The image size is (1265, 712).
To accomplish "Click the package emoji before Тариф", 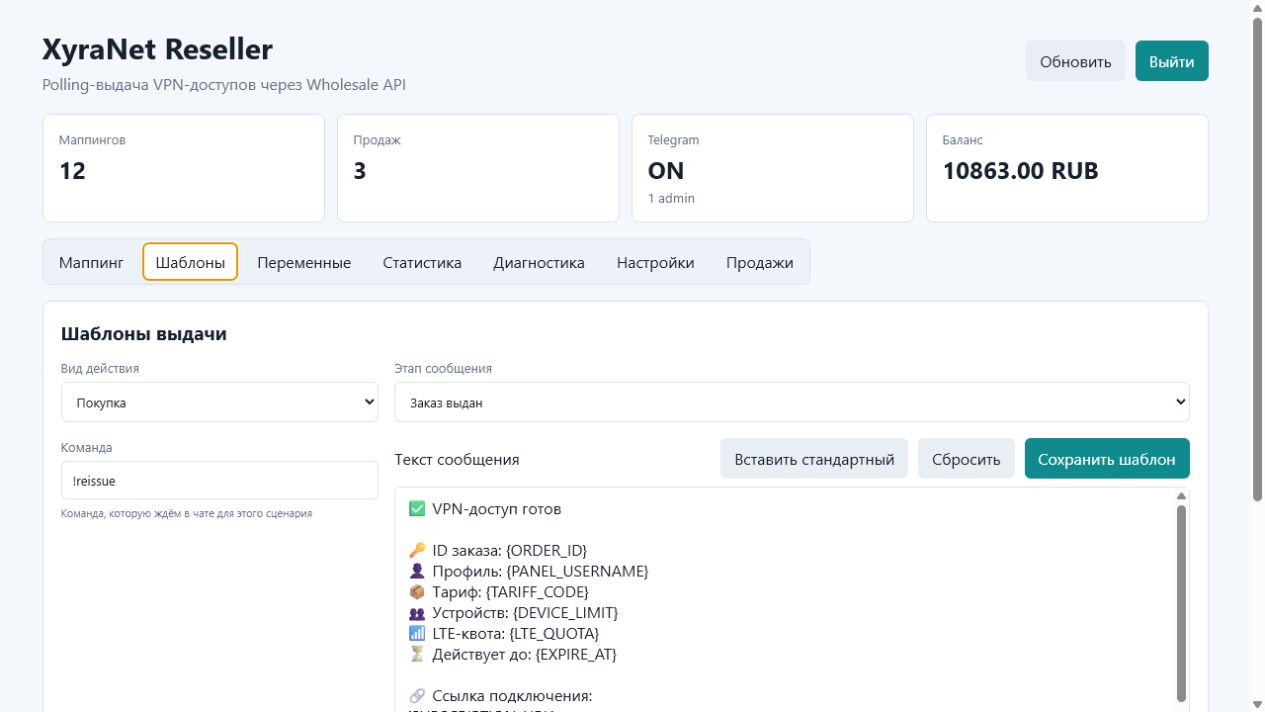I will (417, 592).
